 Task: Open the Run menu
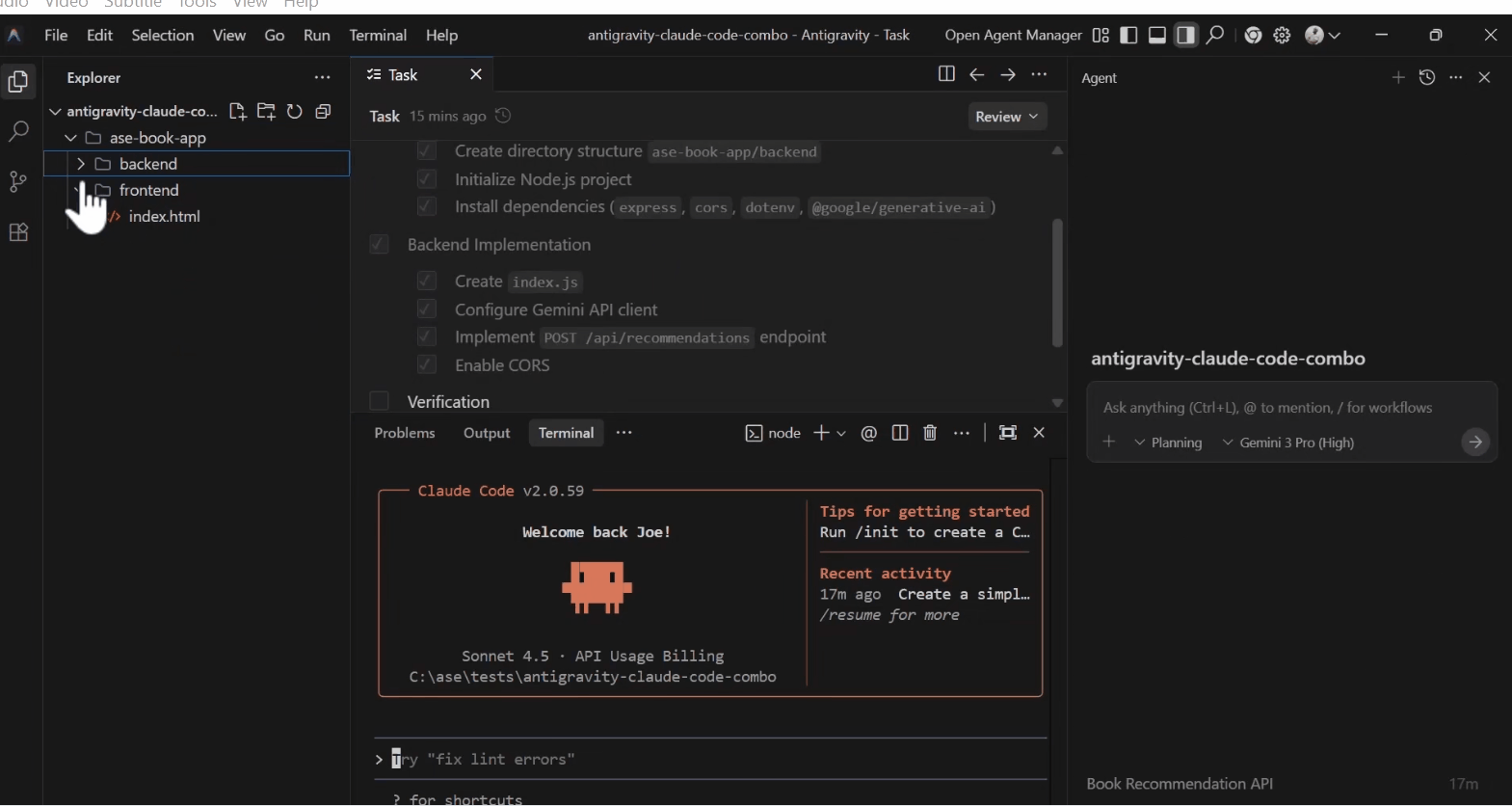316,36
